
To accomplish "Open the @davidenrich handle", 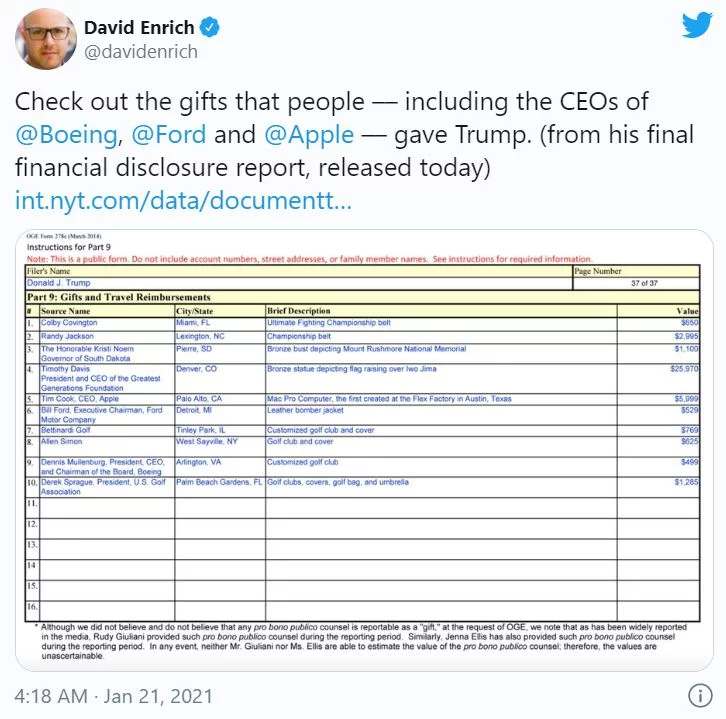I will (x=141, y=51).
